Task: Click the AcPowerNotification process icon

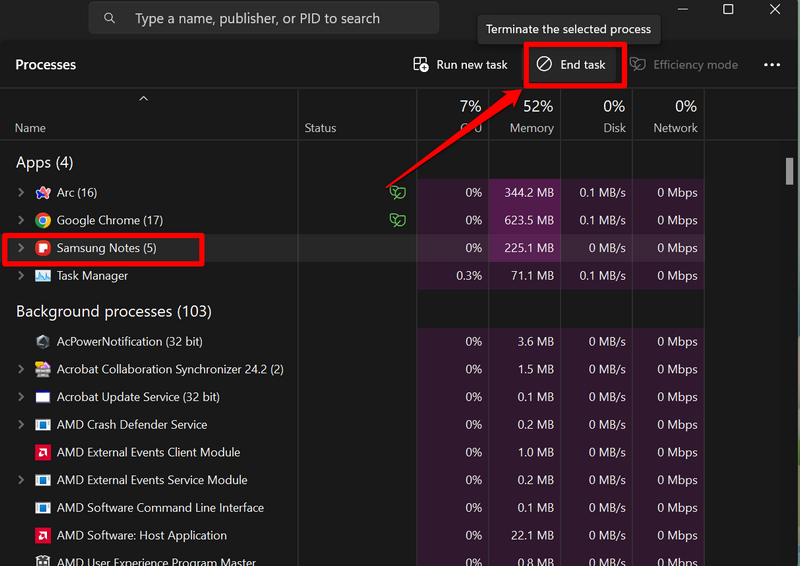Action: click(x=43, y=341)
